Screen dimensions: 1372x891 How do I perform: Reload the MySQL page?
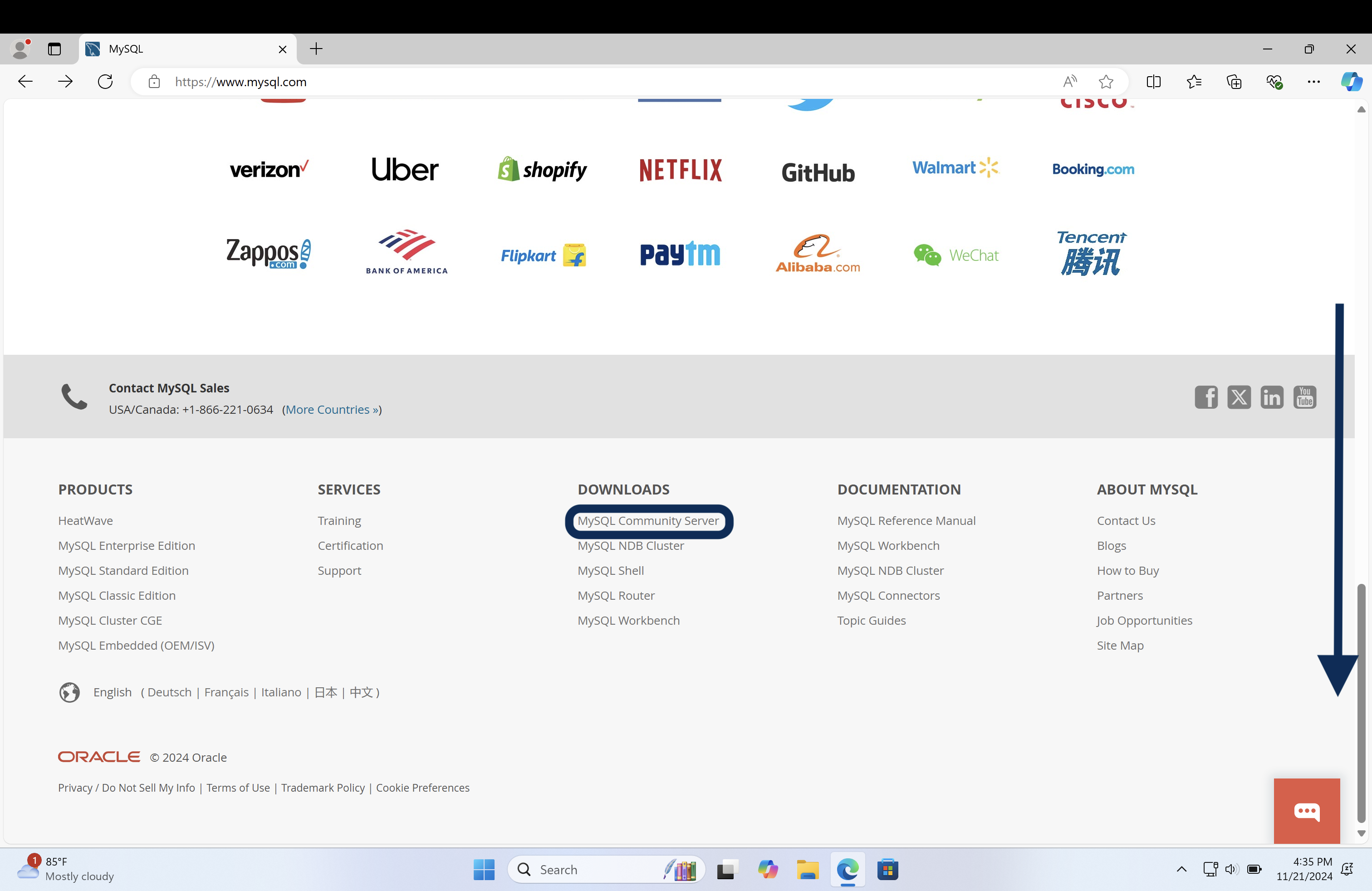pos(106,82)
